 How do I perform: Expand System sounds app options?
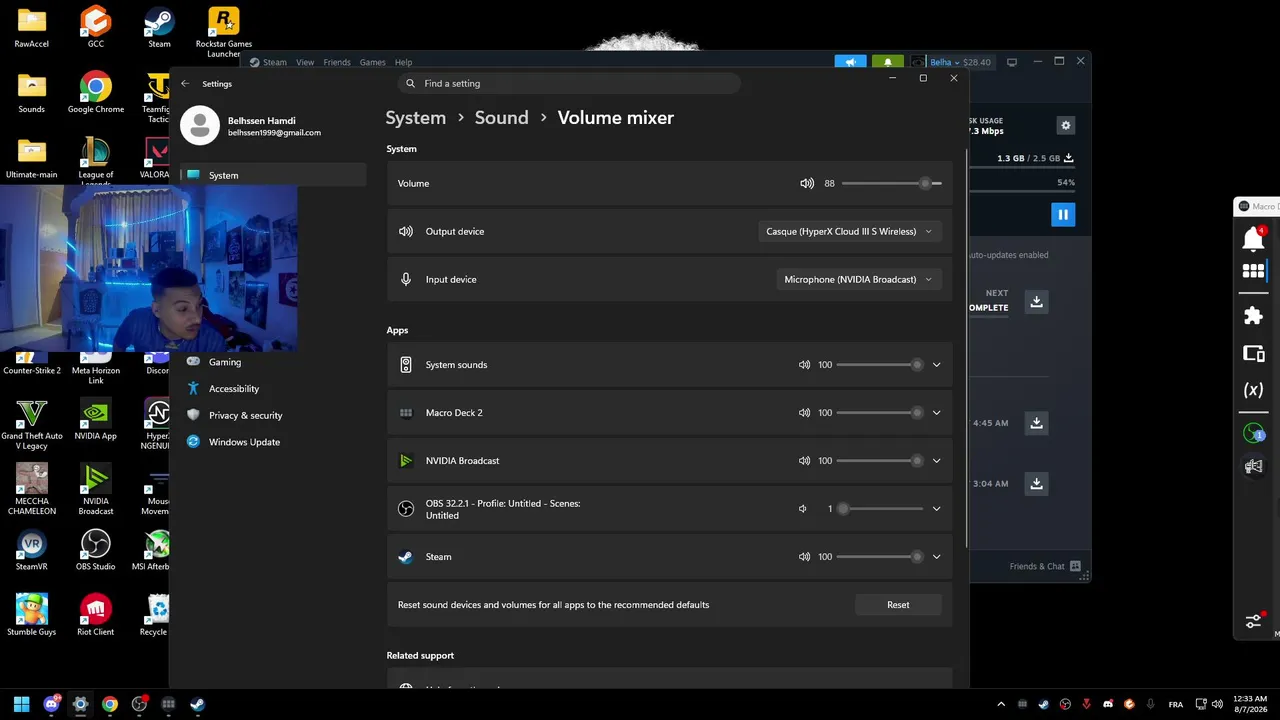(936, 365)
